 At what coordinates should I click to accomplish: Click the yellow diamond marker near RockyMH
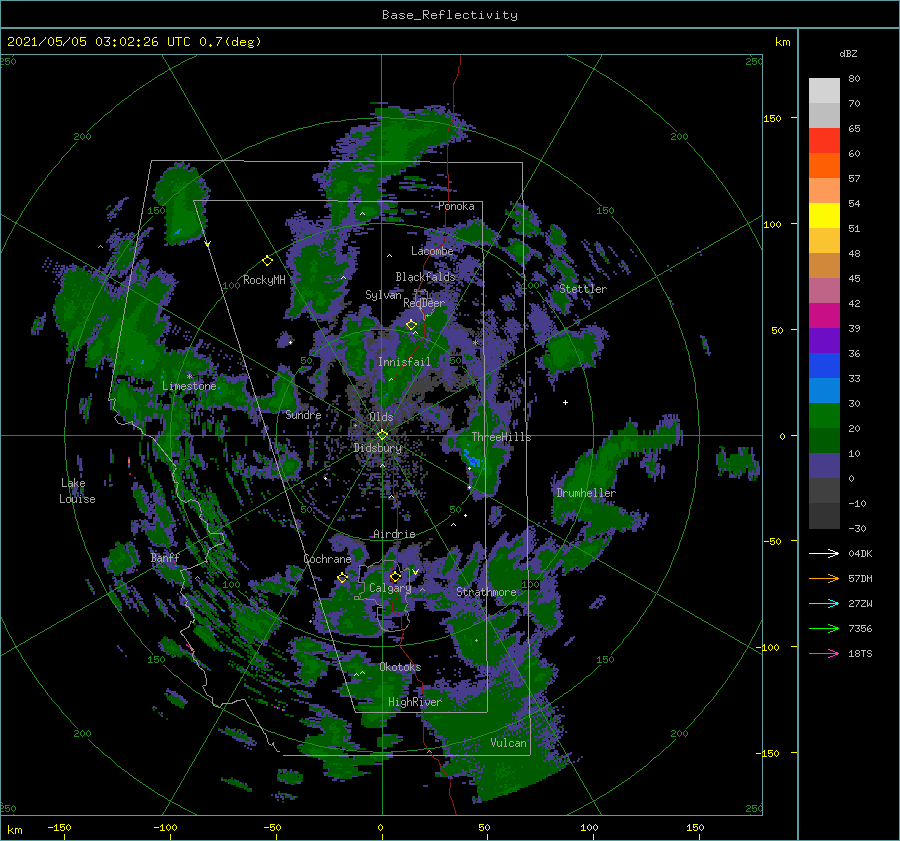[267, 261]
